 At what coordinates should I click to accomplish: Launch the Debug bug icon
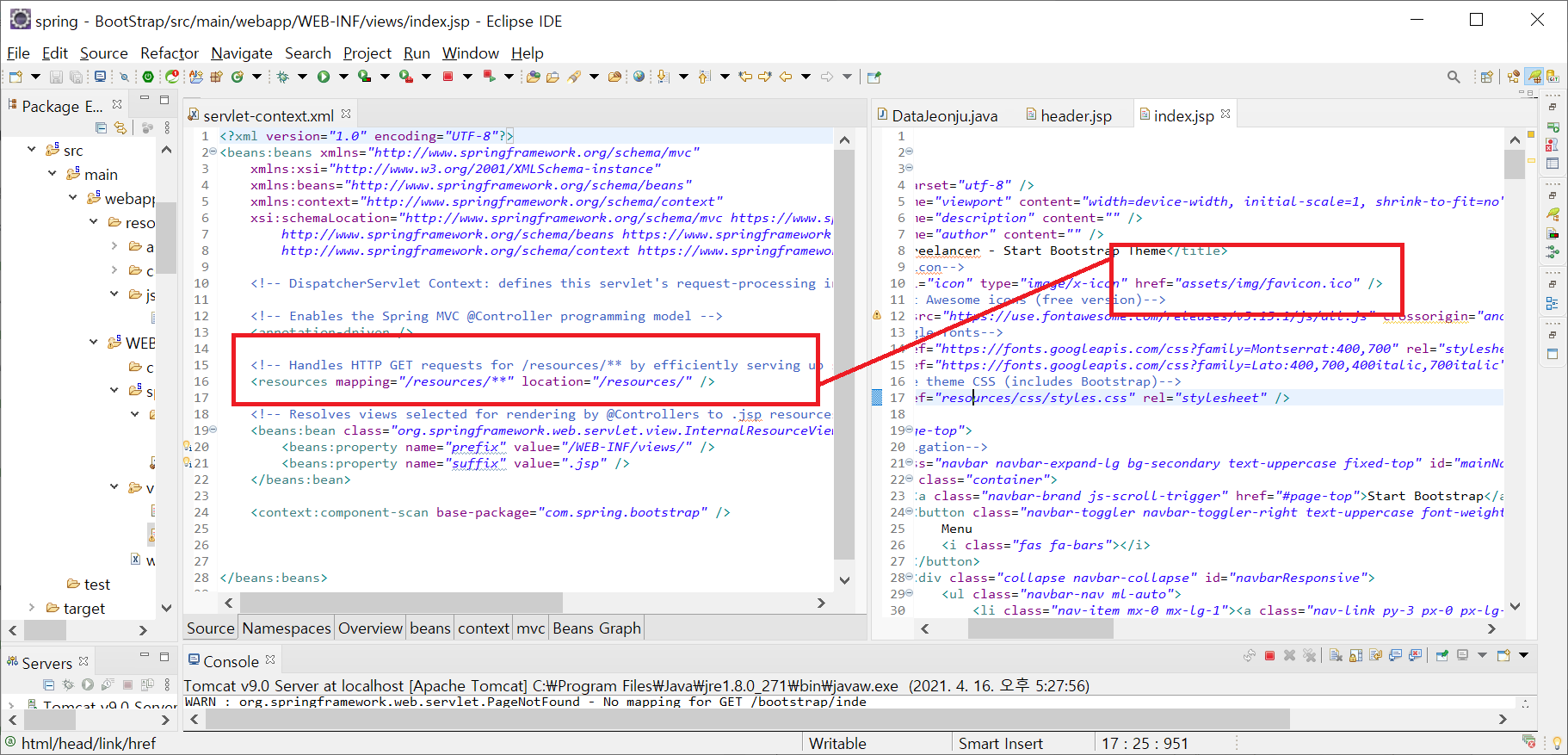pos(282,77)
